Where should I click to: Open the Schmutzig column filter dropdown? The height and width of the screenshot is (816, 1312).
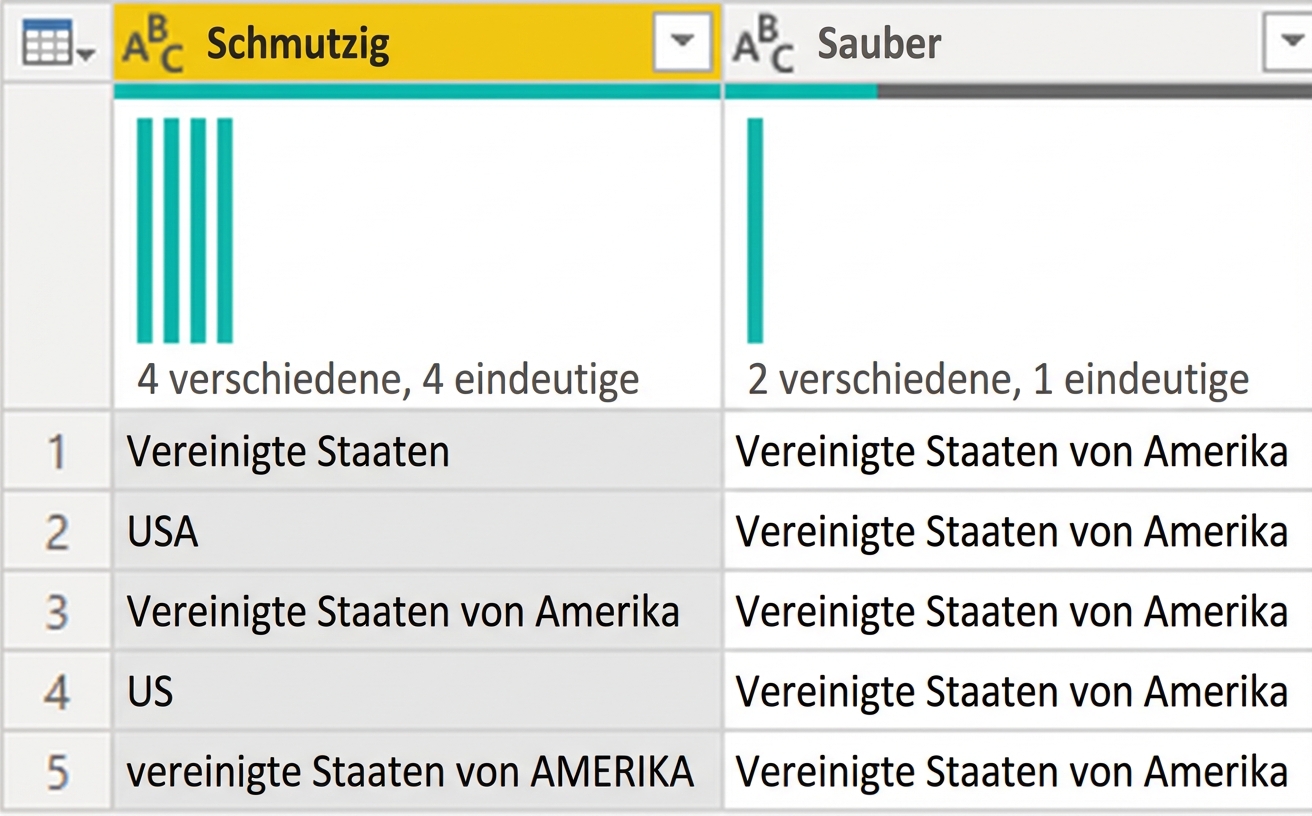point(684,42)
